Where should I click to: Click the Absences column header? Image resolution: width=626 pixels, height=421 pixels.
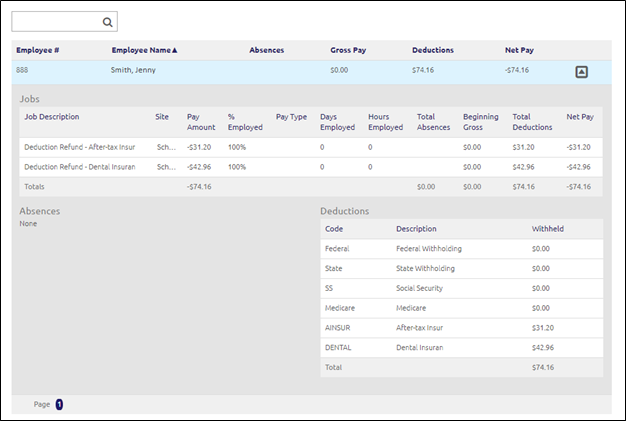tap(266, 49)
